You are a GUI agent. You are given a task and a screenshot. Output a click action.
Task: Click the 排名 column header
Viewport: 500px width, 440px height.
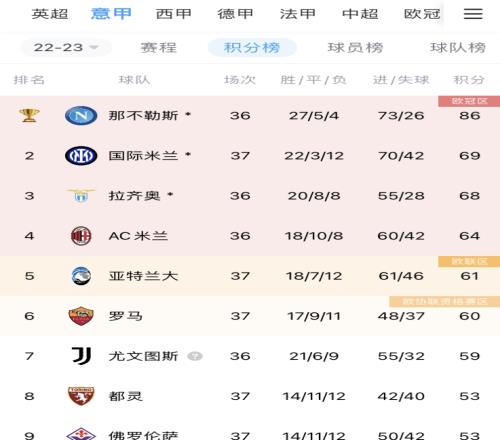29,80
